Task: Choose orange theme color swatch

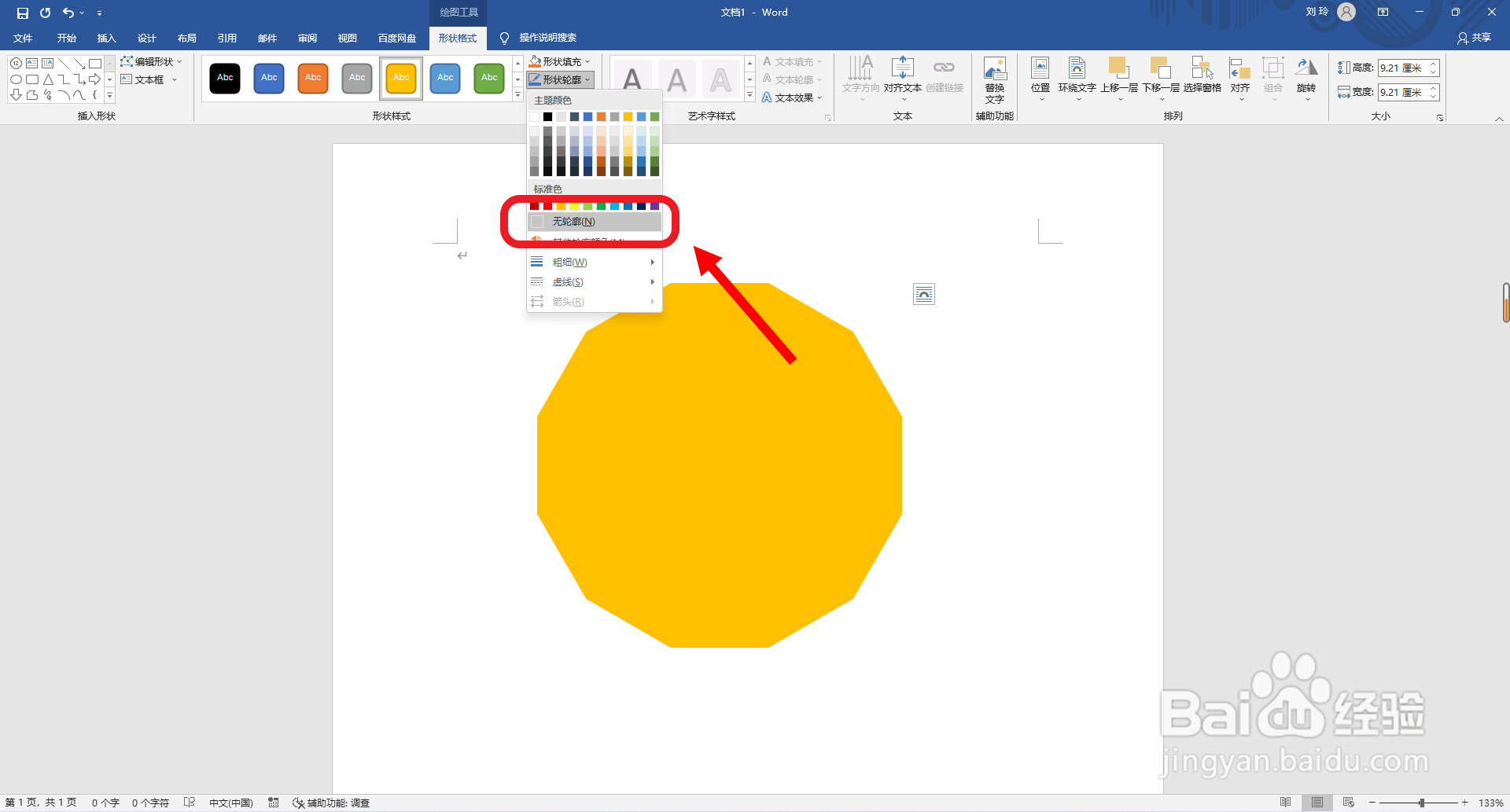Action: (601, 116)
